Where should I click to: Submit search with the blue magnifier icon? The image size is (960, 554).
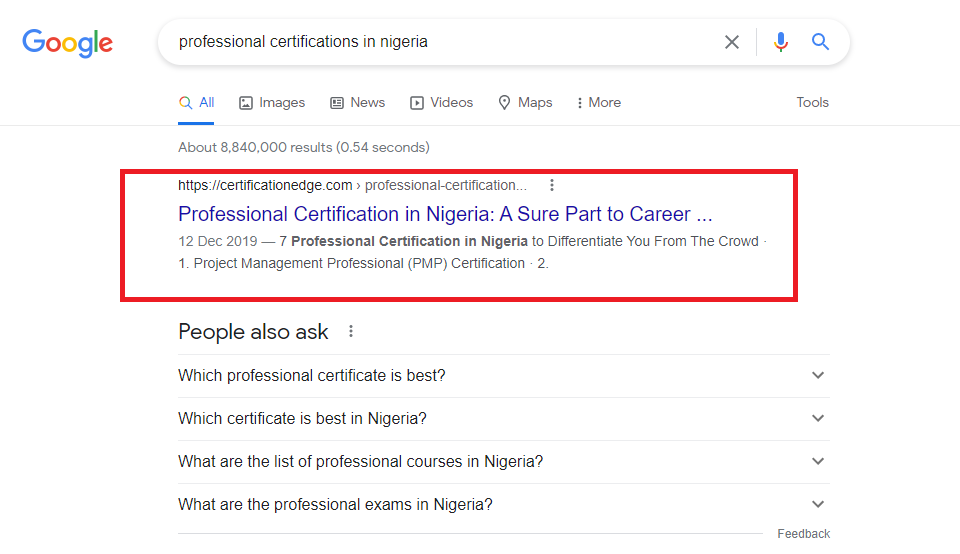(x=820, y=42)
